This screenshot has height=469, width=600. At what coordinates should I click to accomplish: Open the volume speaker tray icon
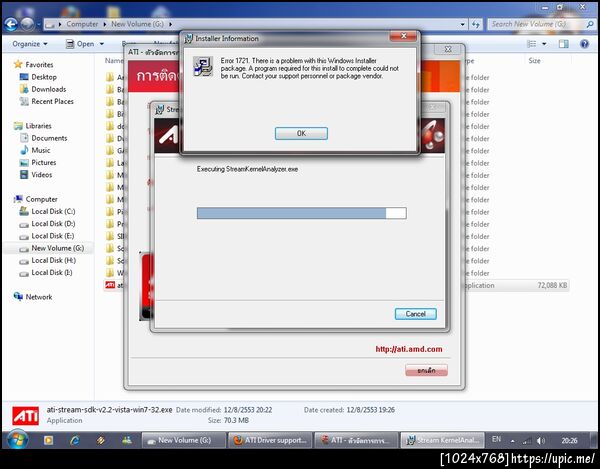(540, 441)
